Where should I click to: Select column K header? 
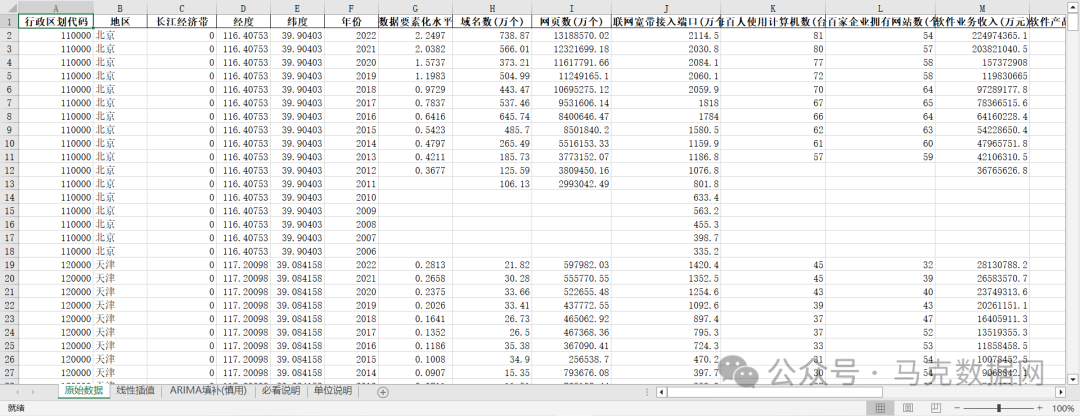pos(773,8)
